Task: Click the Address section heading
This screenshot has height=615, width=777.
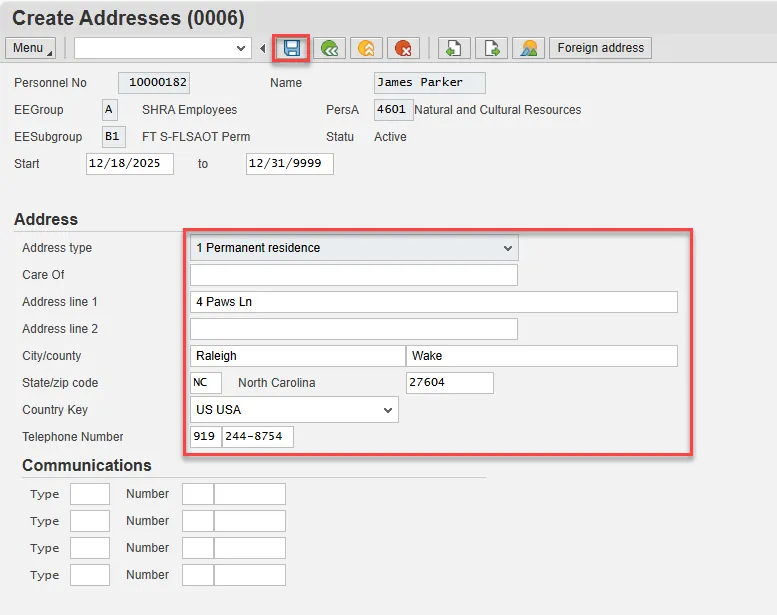Action: [x=46, y=220]
